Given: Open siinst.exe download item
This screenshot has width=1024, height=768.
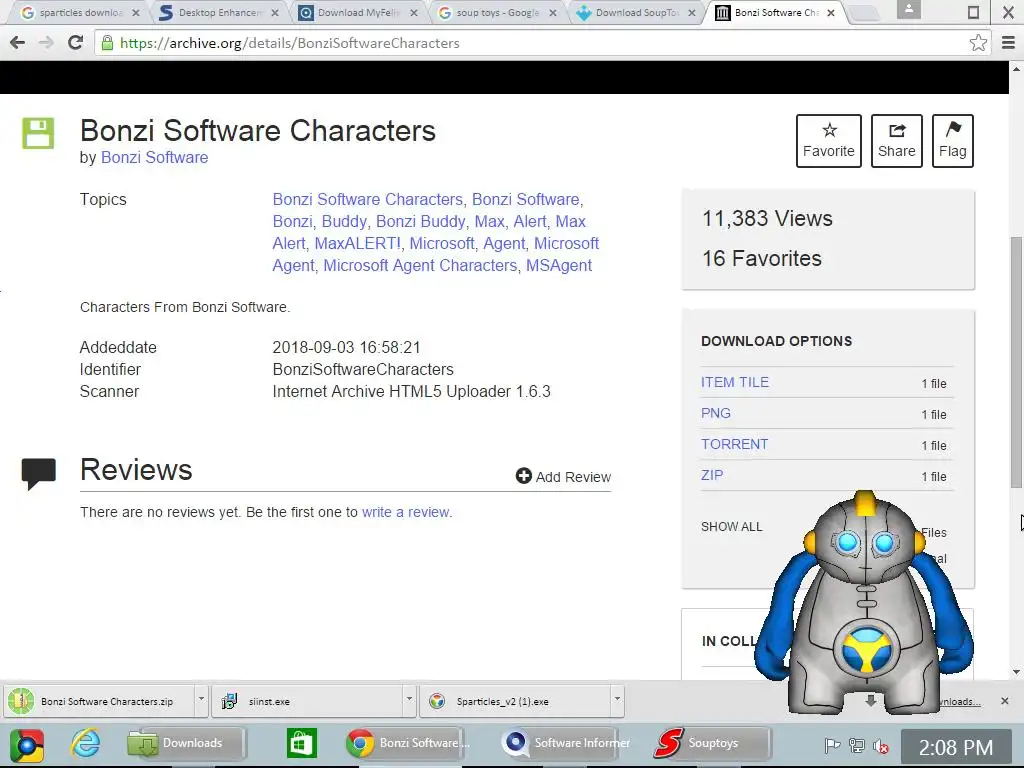Looking at the screenshot, I should 308,701.
